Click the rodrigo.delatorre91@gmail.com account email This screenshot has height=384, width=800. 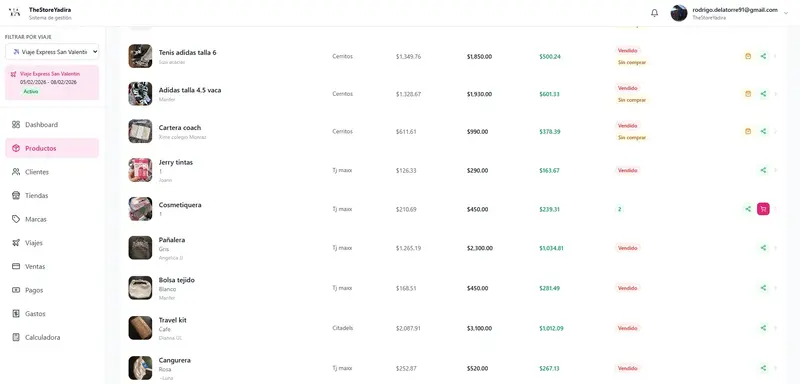click(x=735, y=10)
